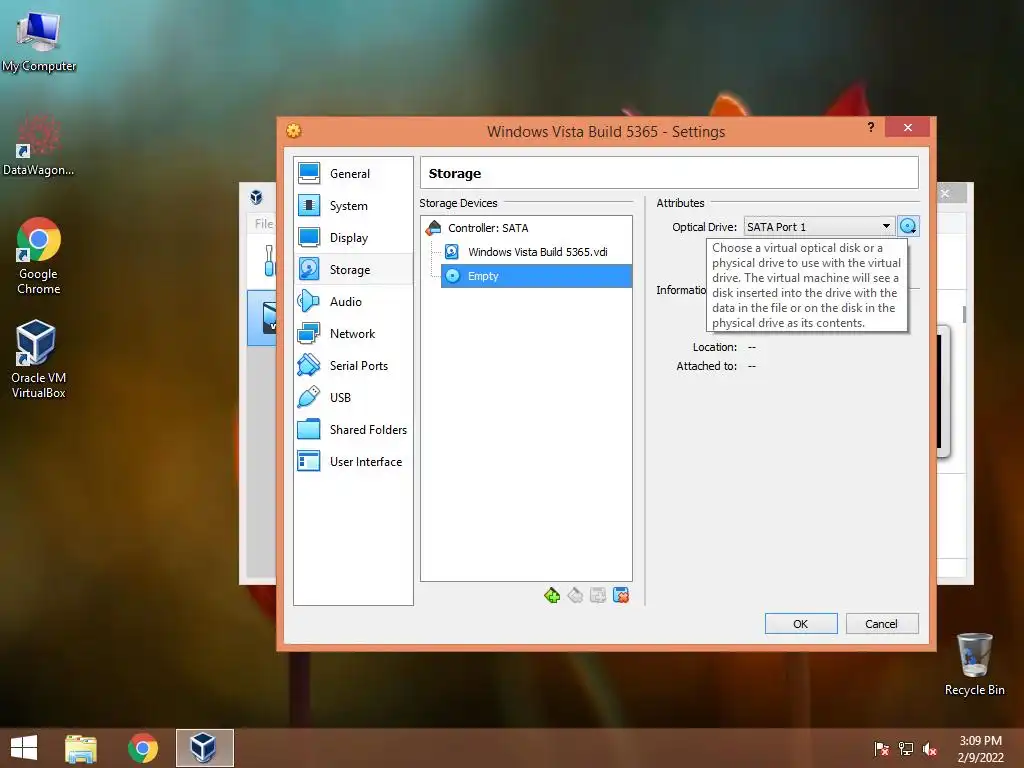Open the Shared Folders settings category
Screen dimensions: 1024x768
pyautogui.click(x=353, y=430)
